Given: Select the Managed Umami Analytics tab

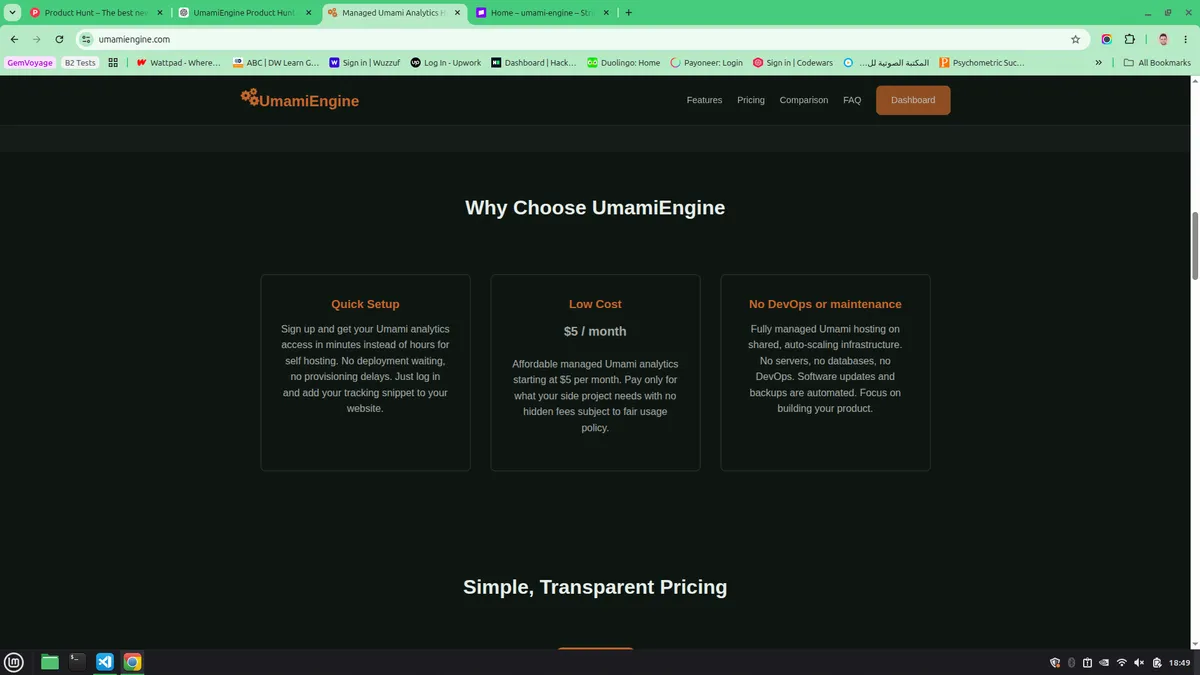Looking at the screenshot, I should (x=393, y=13).
